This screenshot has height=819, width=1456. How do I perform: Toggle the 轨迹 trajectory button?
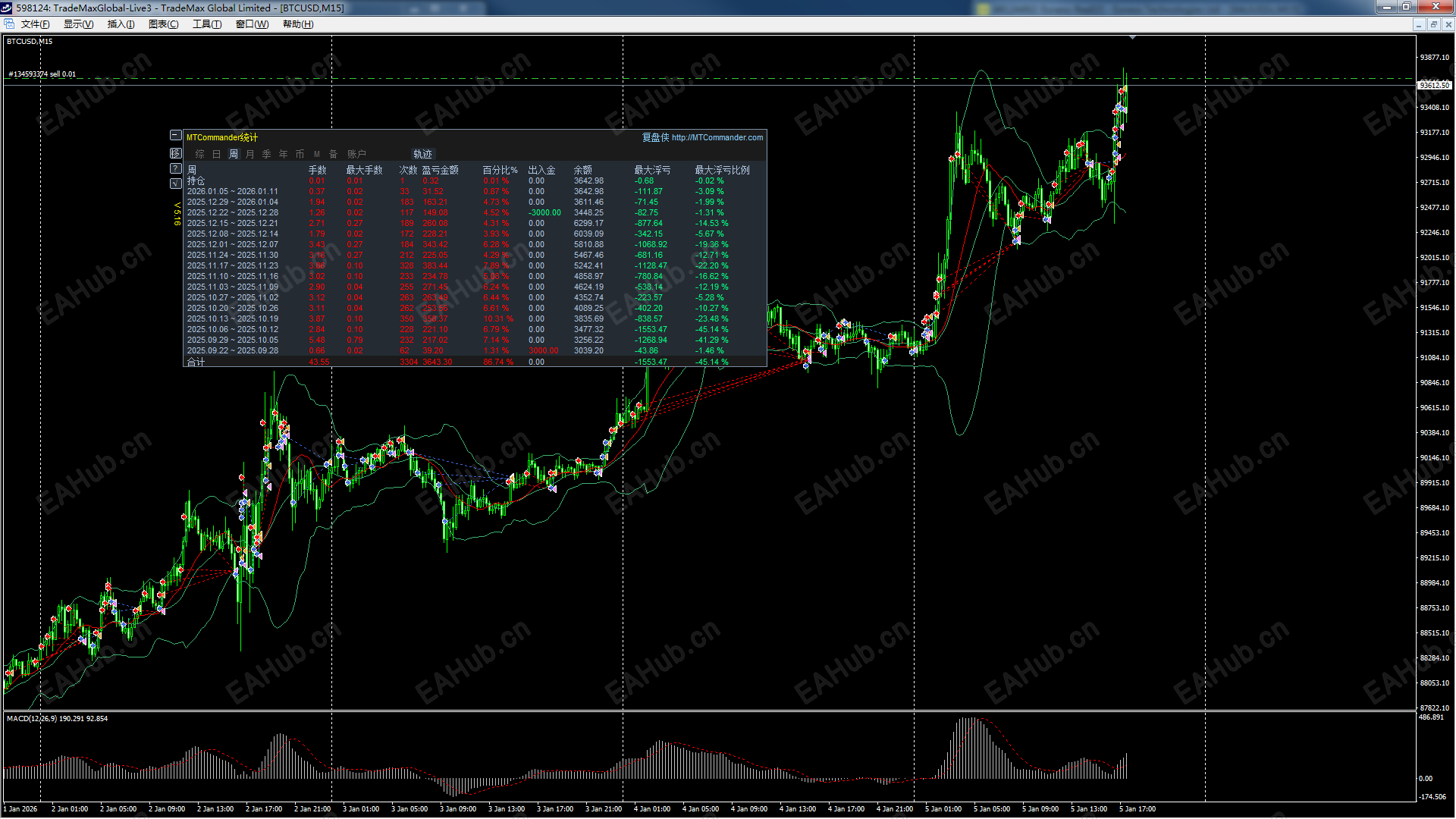click(422, 154)
